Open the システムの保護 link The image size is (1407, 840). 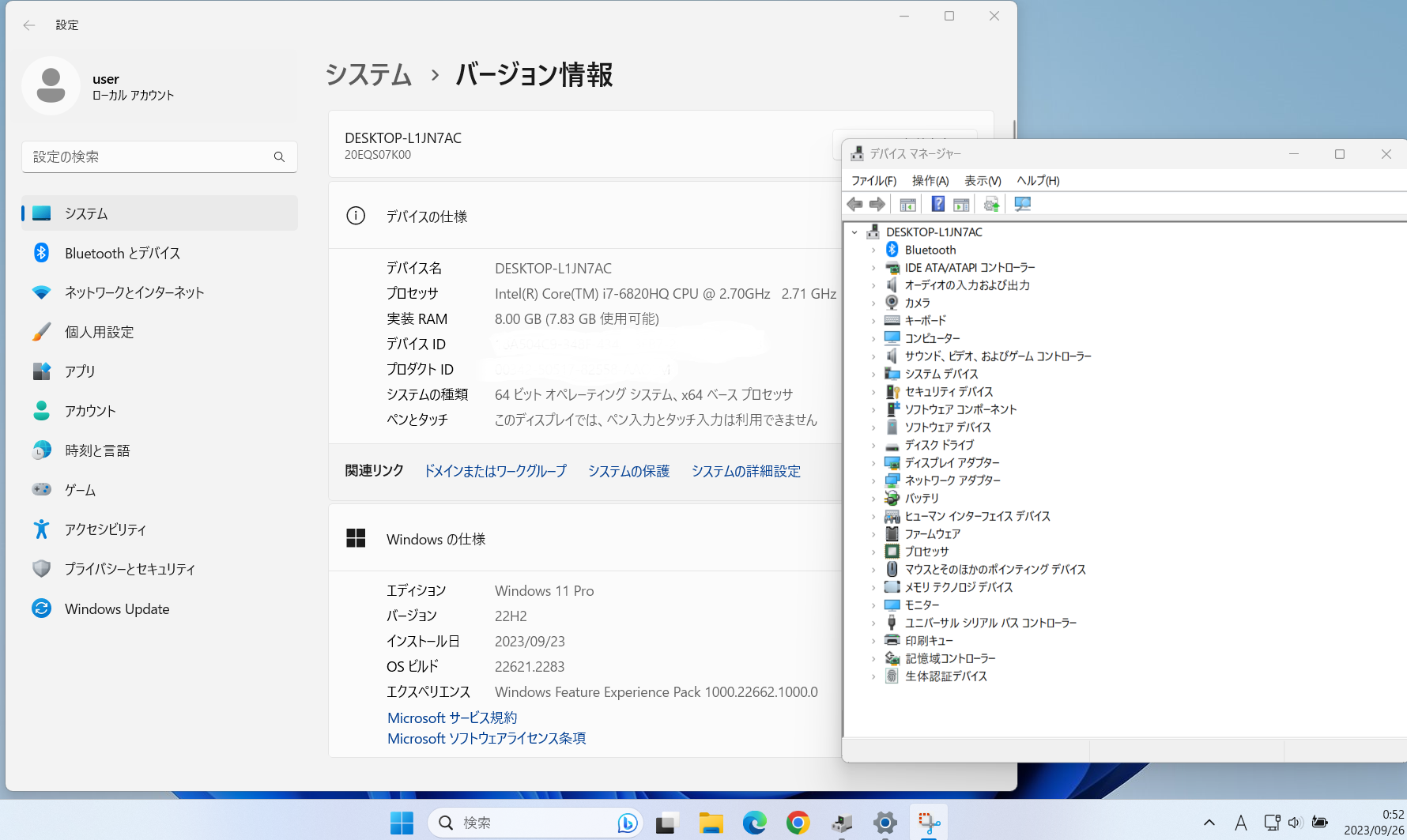point(628,471)
